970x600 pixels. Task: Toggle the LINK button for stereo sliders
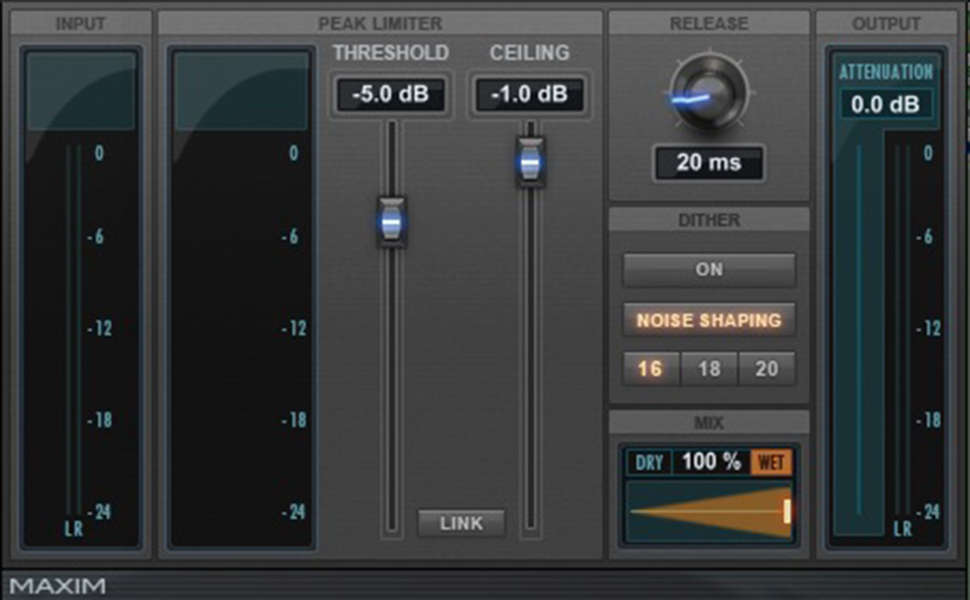460,523
